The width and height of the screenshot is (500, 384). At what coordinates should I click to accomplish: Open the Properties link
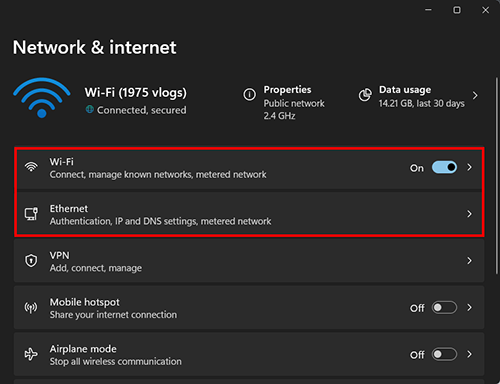287,90
